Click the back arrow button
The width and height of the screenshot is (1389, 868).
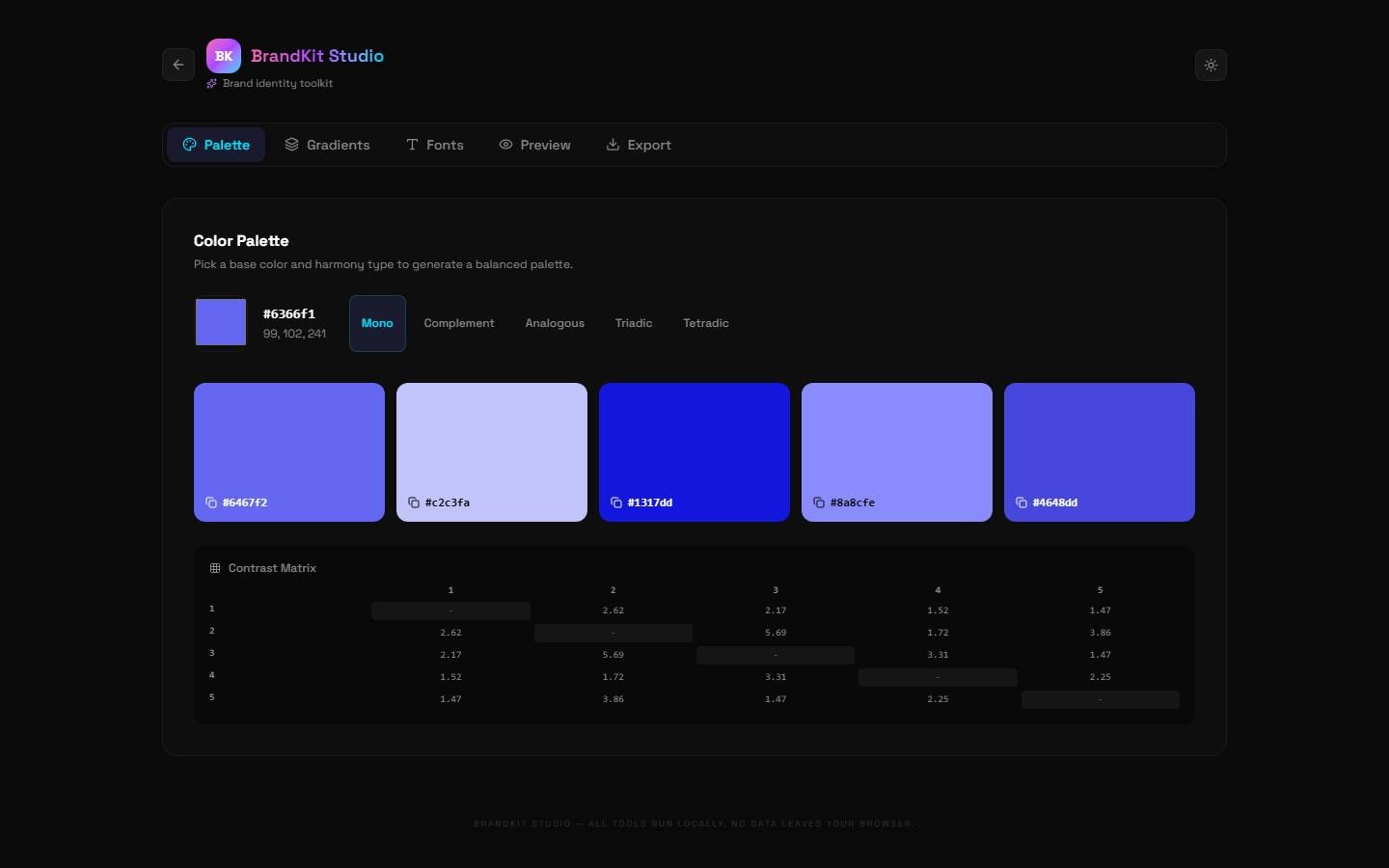point(178,65)
